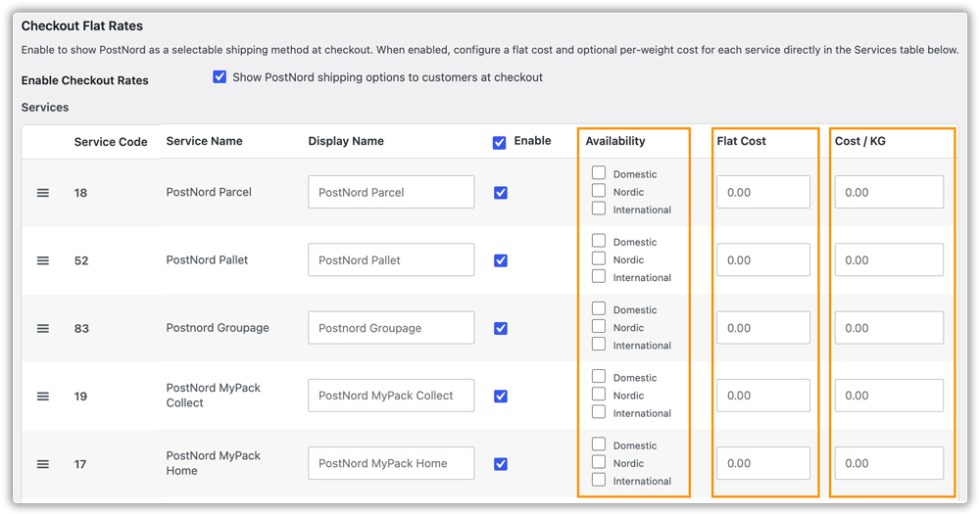Check Domestic availability for PostNord Parcel
The image size is (980, 514).
tap(599, 173)
